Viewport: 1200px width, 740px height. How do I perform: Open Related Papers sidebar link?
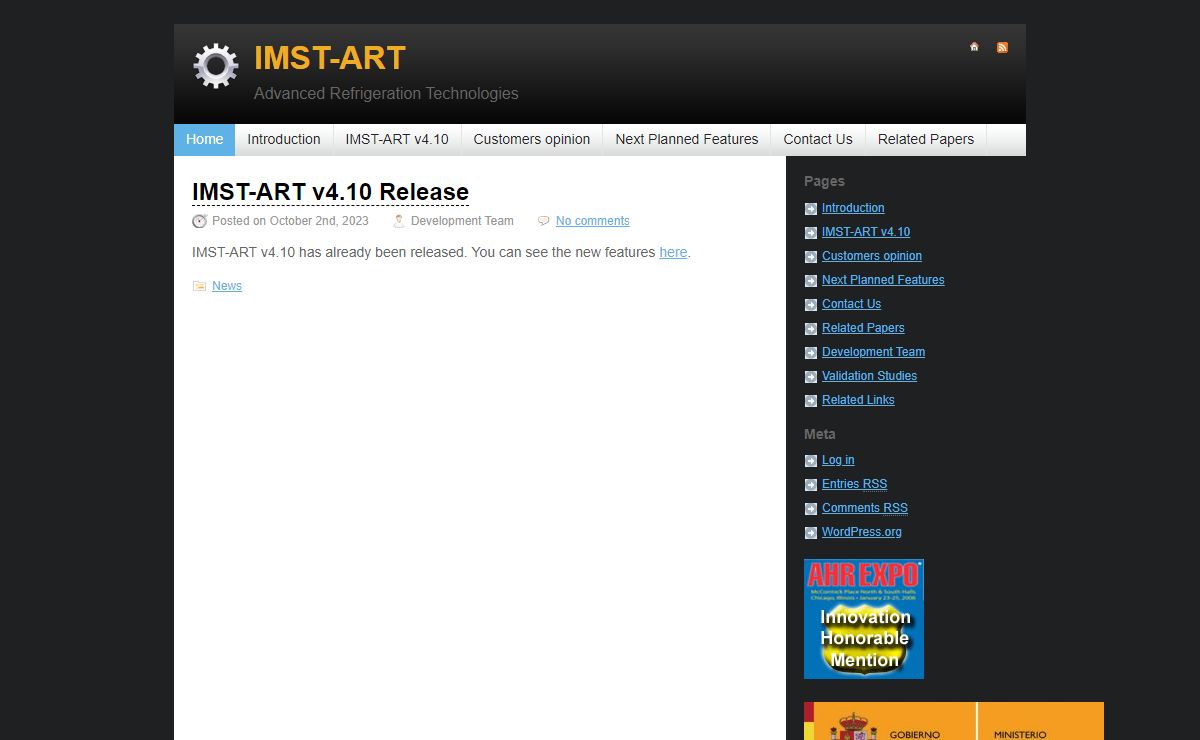(x=863, y=328)
